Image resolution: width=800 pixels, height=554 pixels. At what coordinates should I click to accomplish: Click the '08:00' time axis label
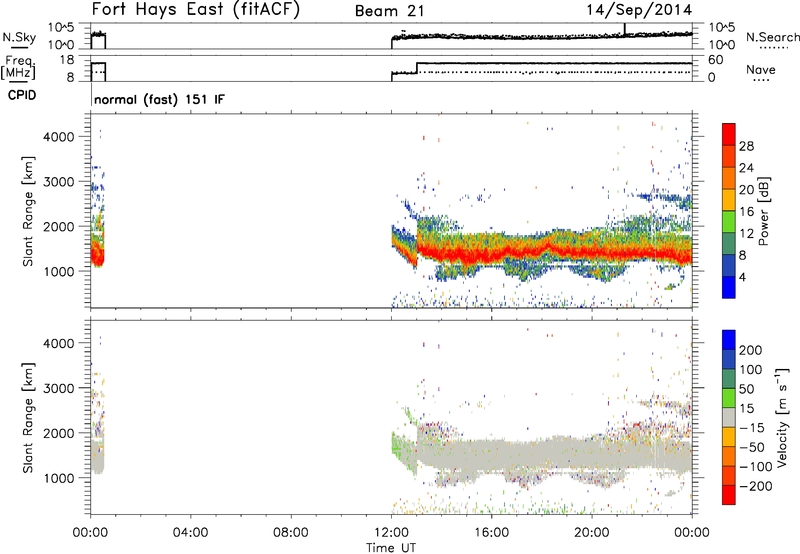tap(291, 533)
